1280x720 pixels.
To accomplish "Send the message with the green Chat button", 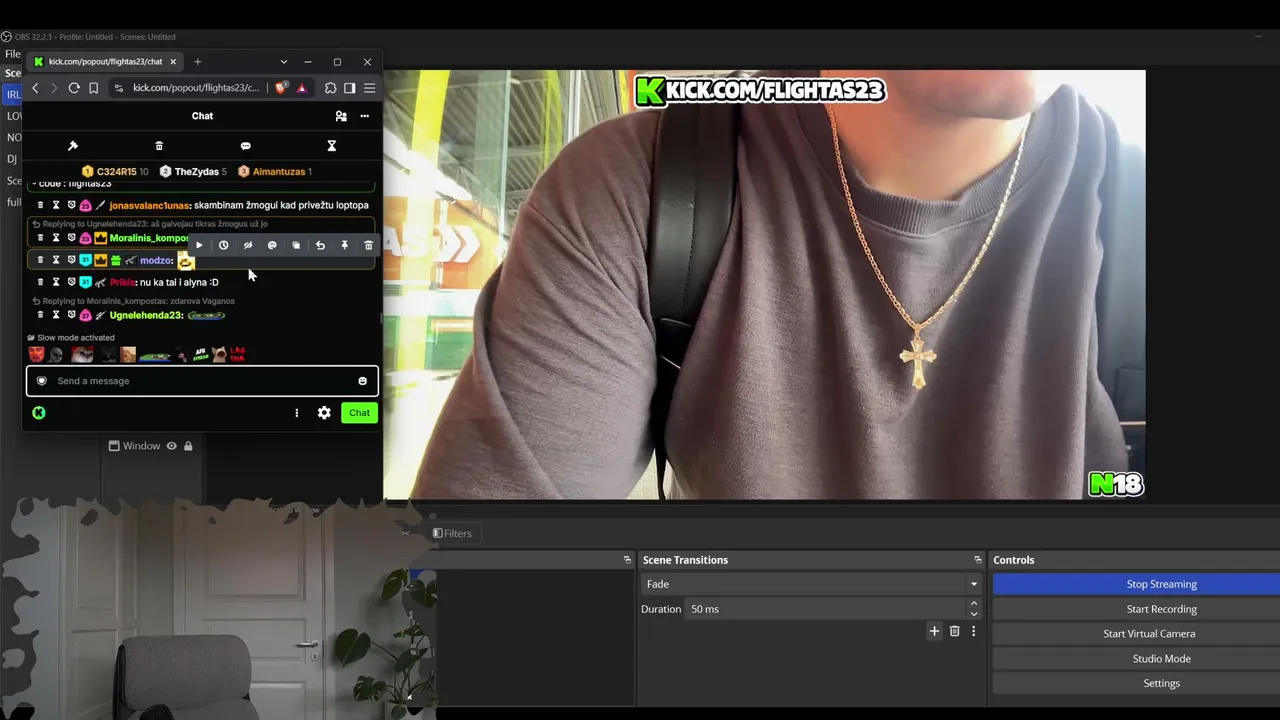I will tap(359, 413).
